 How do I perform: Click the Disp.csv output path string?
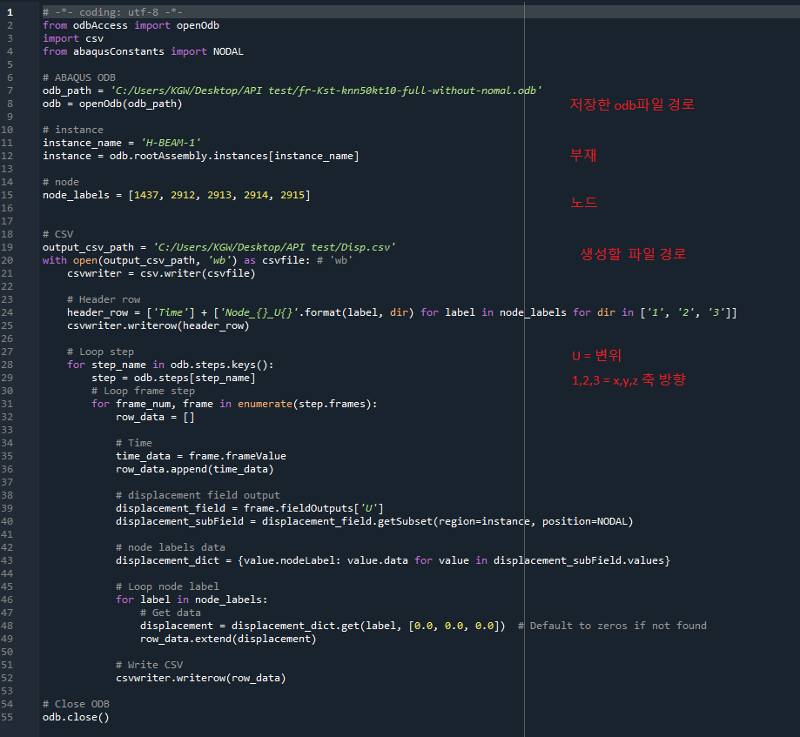coord(274,247)
